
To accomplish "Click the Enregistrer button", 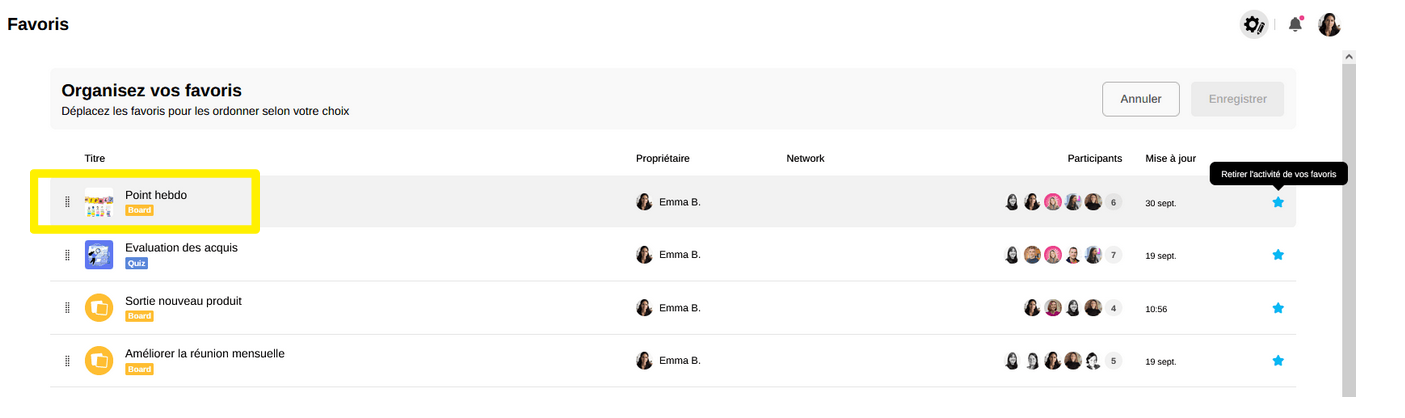I will click(x=1237, y=99).
